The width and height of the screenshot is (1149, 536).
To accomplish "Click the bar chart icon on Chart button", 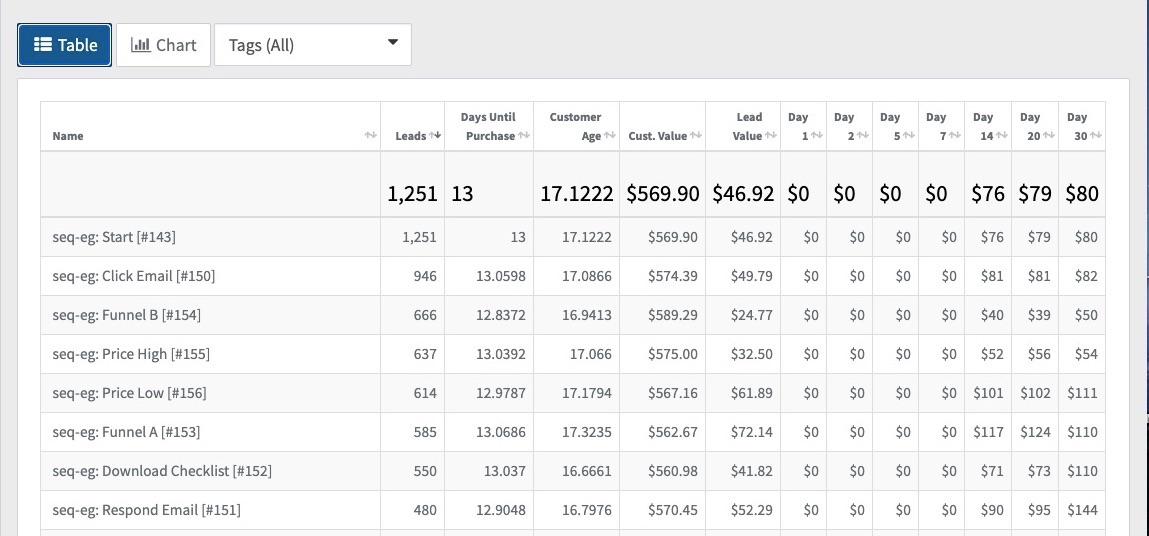I will pyautogui.click(x=141, y=45).
